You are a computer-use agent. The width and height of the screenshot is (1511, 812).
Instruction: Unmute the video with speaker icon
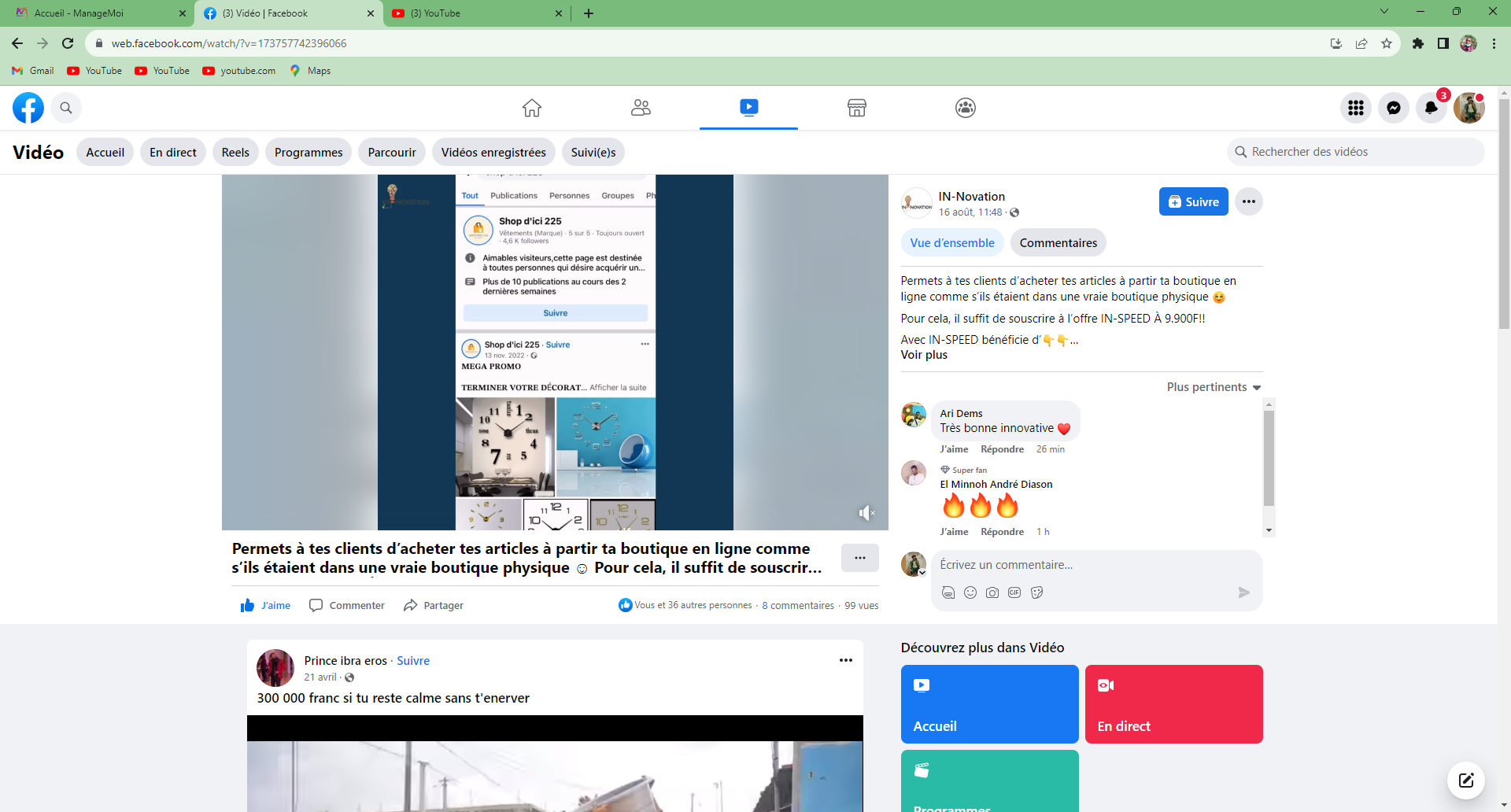point(866,513)
